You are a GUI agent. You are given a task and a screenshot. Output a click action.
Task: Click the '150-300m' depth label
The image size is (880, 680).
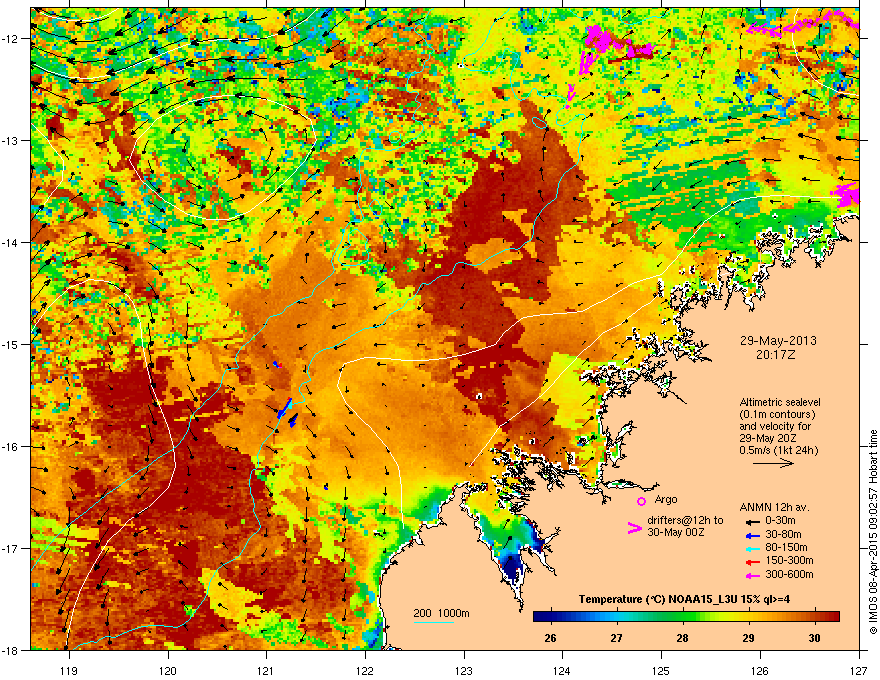[789, 560]
